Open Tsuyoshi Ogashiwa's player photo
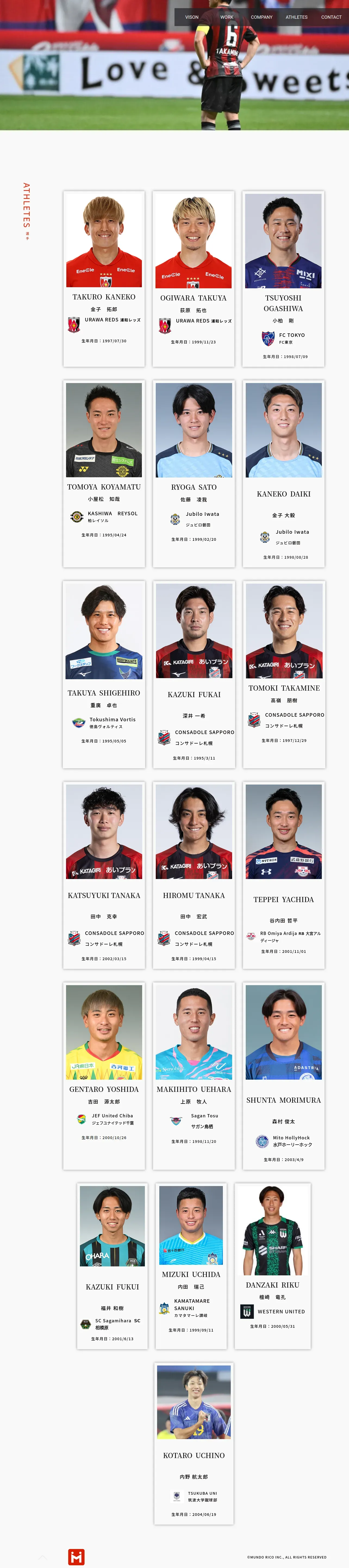 pyautogui.click(x=283, y=241)
